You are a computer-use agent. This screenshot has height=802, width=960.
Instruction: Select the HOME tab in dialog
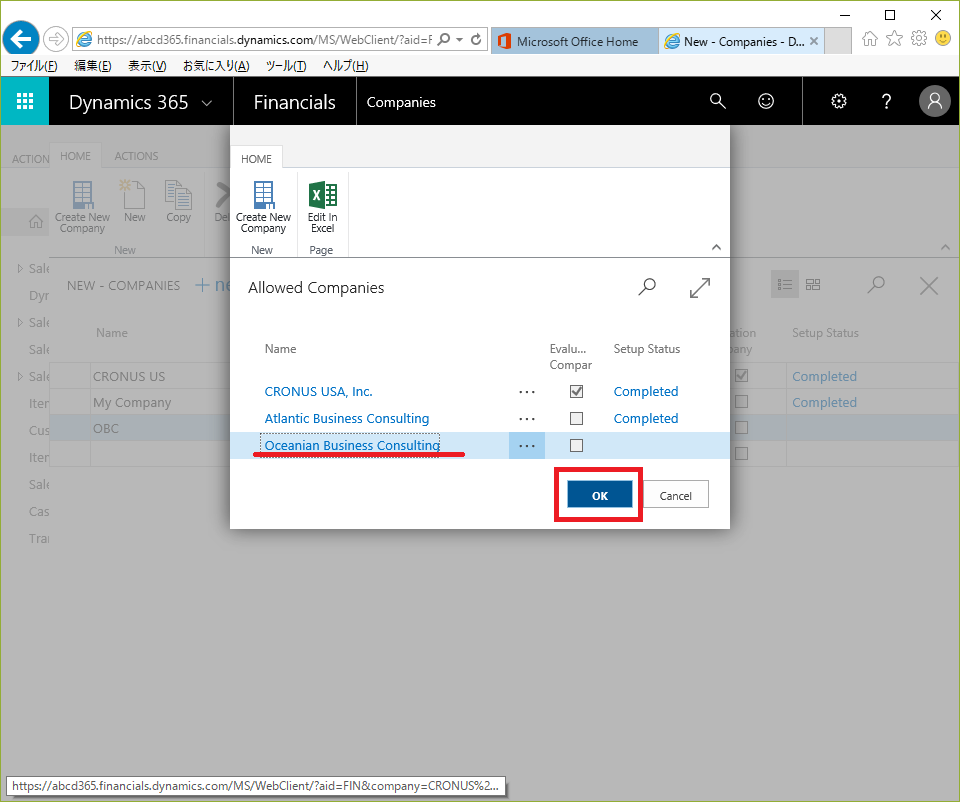[x=256, y=158]
